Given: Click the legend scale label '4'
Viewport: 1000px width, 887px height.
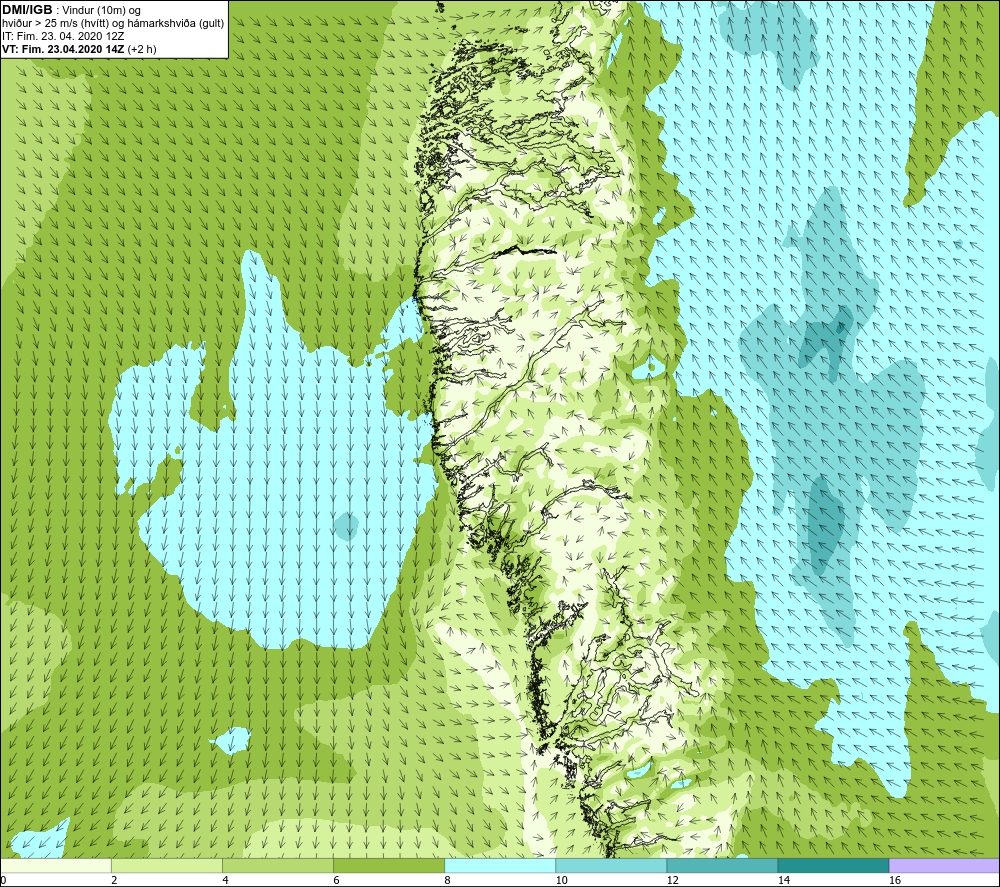Looking at the screenshot, I should click(x=225, y=880).
